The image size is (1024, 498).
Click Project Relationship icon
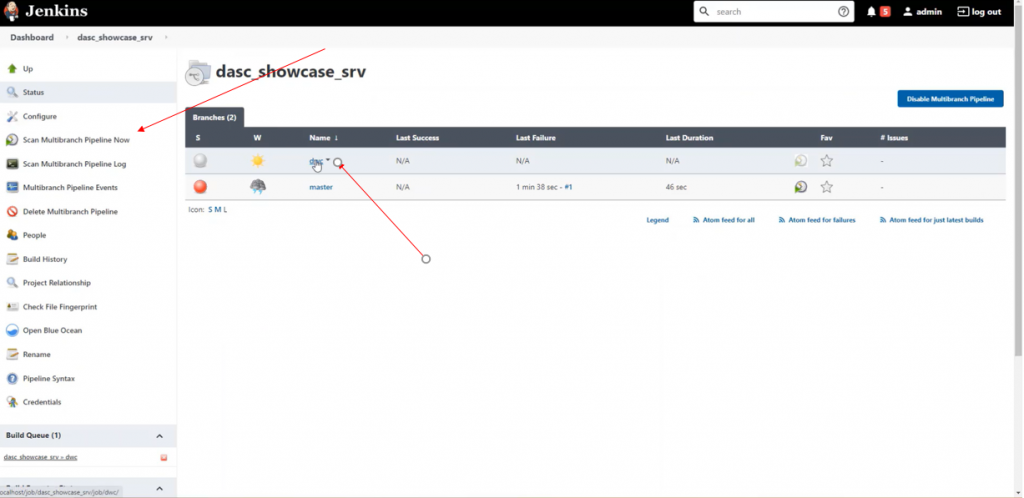click(x=12, y=283)
